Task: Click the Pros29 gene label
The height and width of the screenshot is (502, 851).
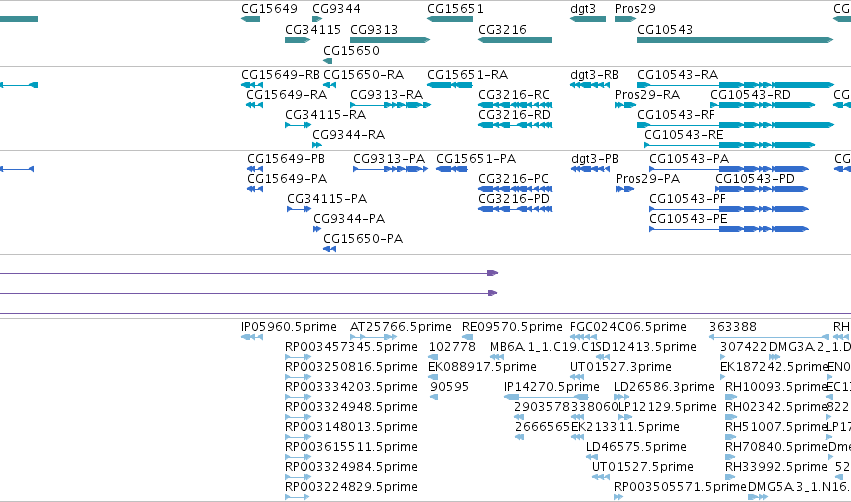Action: [x=635, y=9]
